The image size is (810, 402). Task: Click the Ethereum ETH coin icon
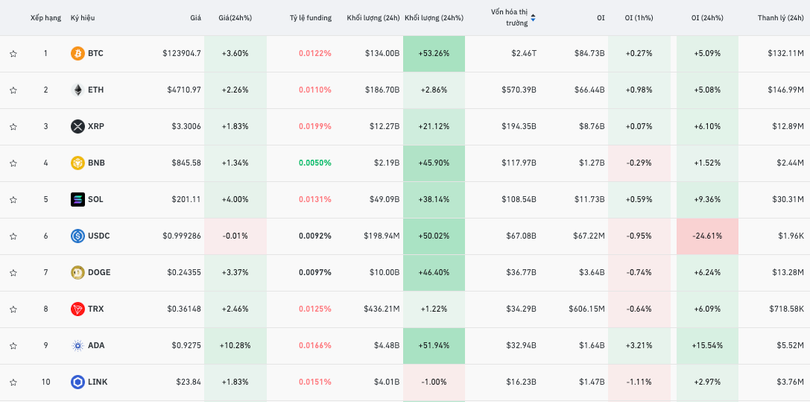point(77,90)
